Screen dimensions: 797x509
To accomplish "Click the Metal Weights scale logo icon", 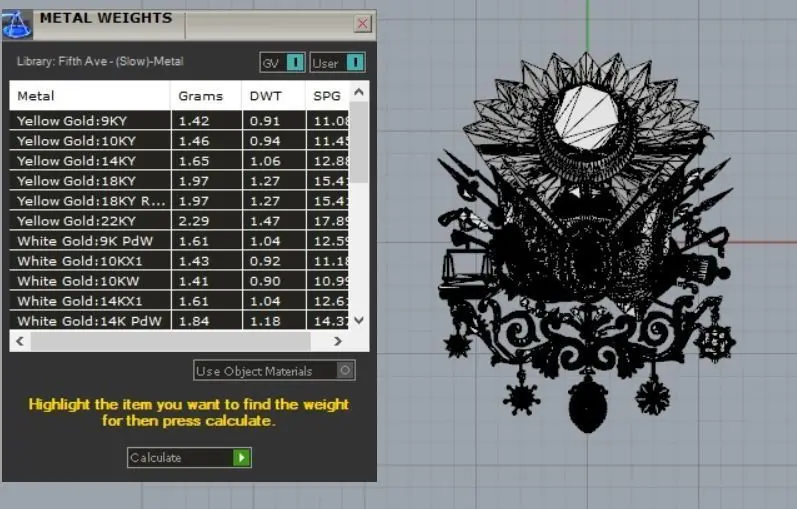I will point(17,25).
